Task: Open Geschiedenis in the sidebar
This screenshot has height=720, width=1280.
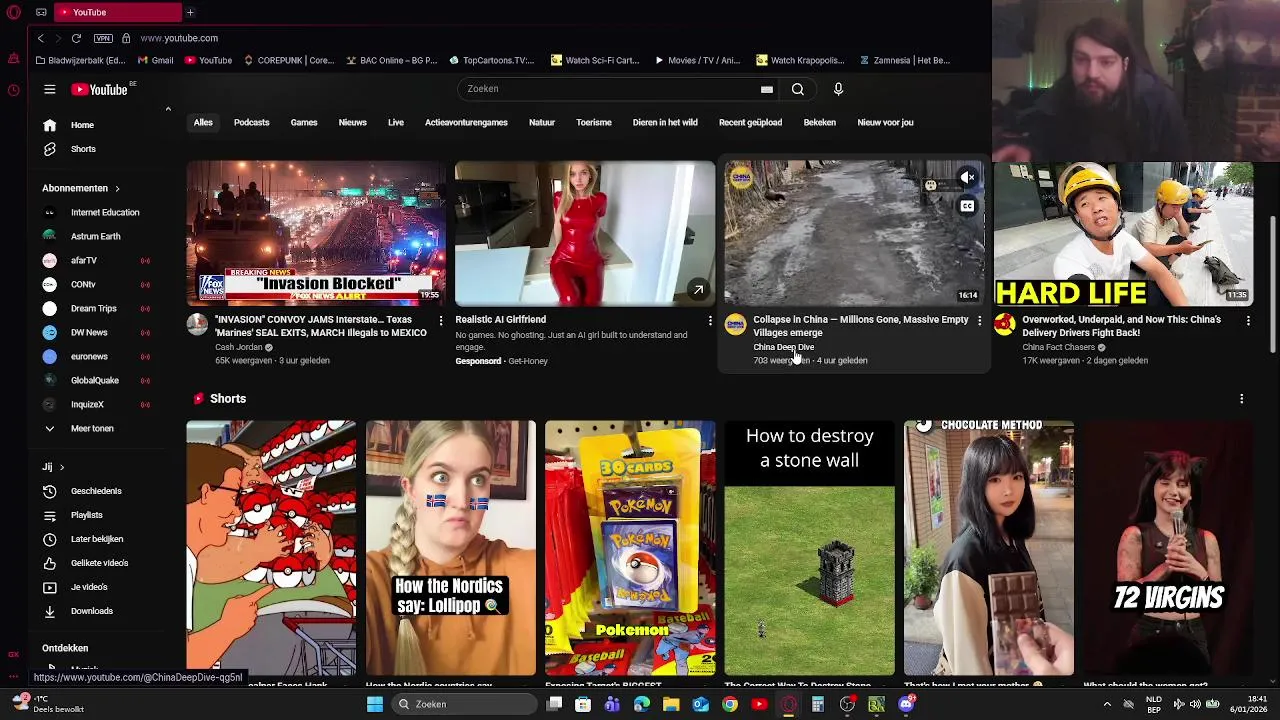Action: click(98, 491)
